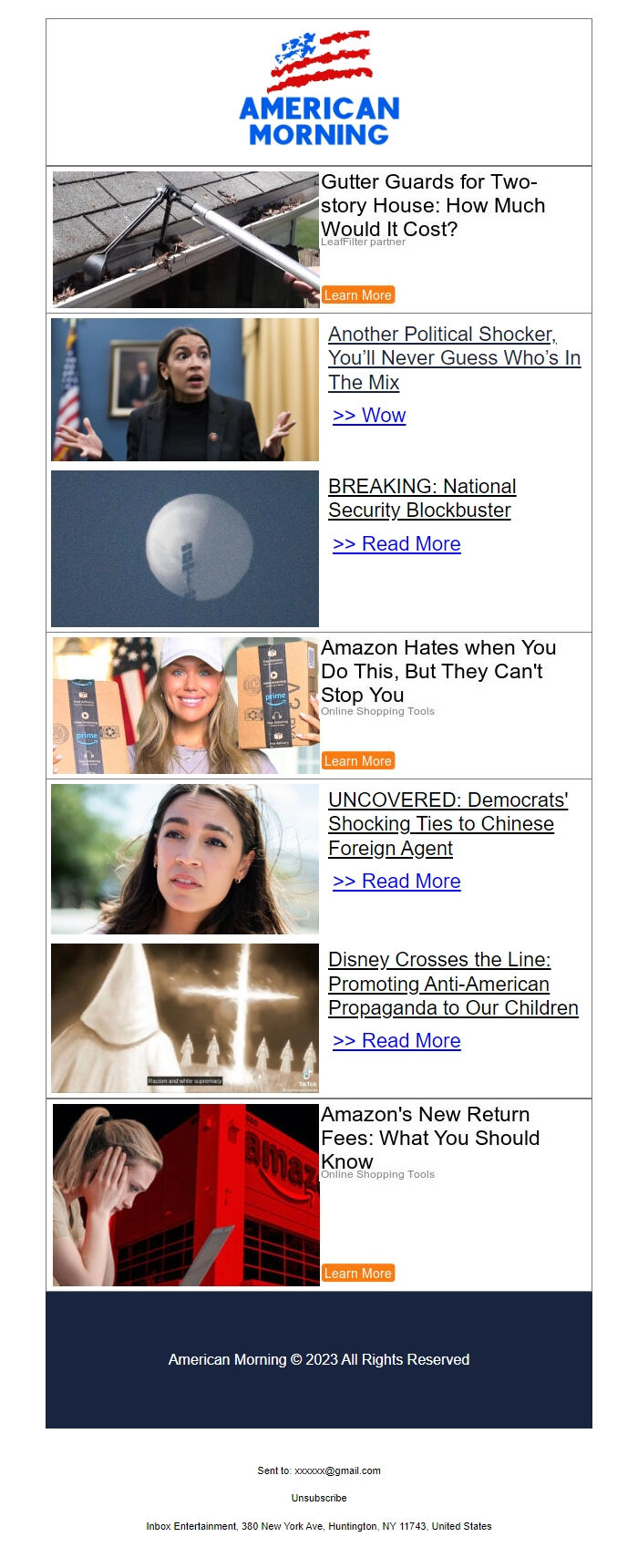Open the white balloon image
Viewport: 638px width, 1568px height.
pyautogui.click(x=185, y=549)
